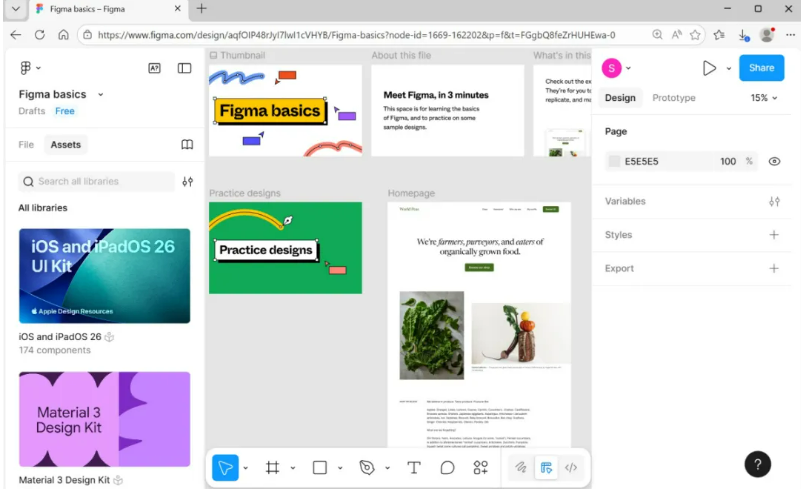The image size is (801, 489).
Task: Open the zoom level 15% dropdown
Action: point(764,98)
